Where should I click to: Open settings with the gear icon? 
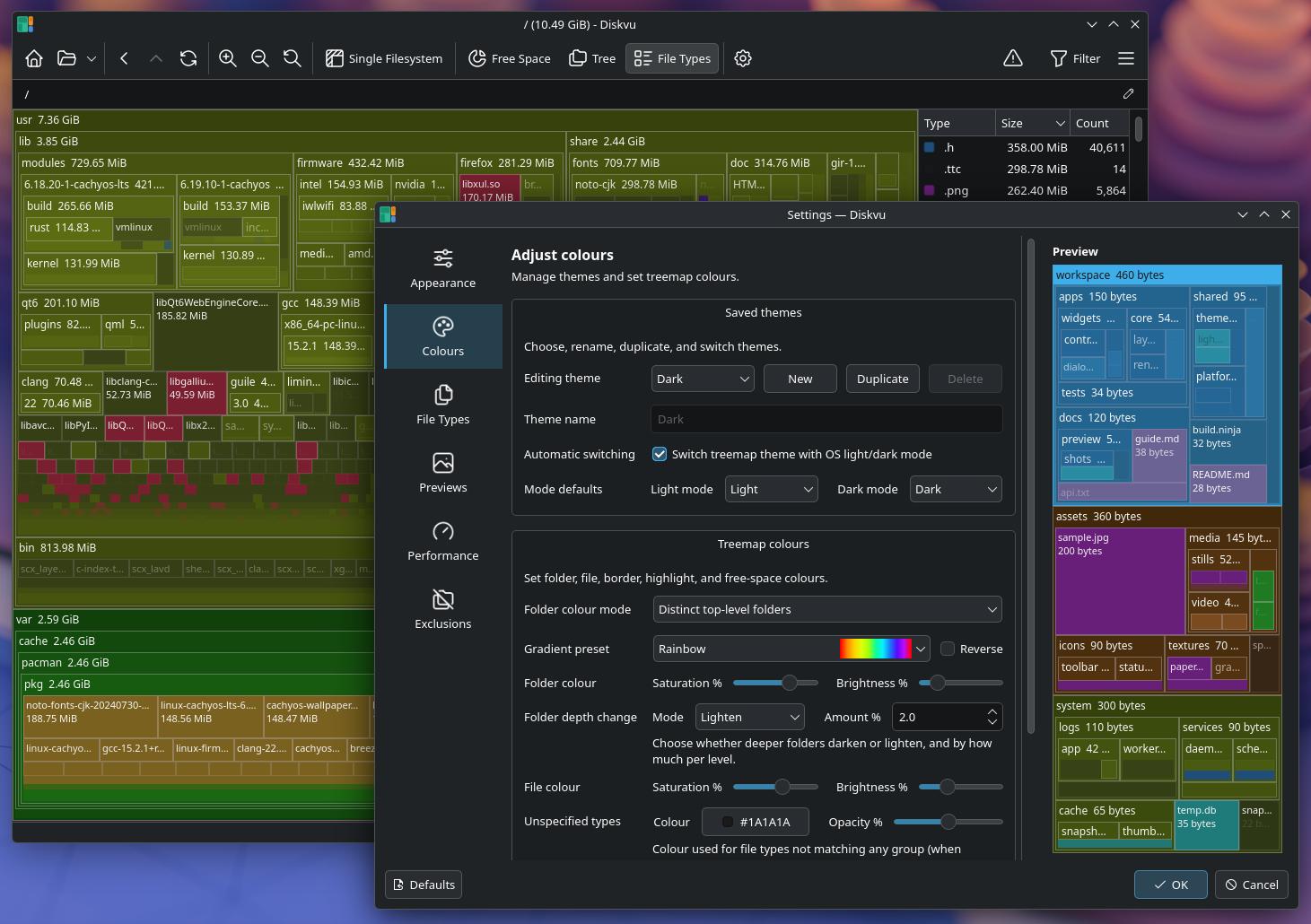click(743, 58)
